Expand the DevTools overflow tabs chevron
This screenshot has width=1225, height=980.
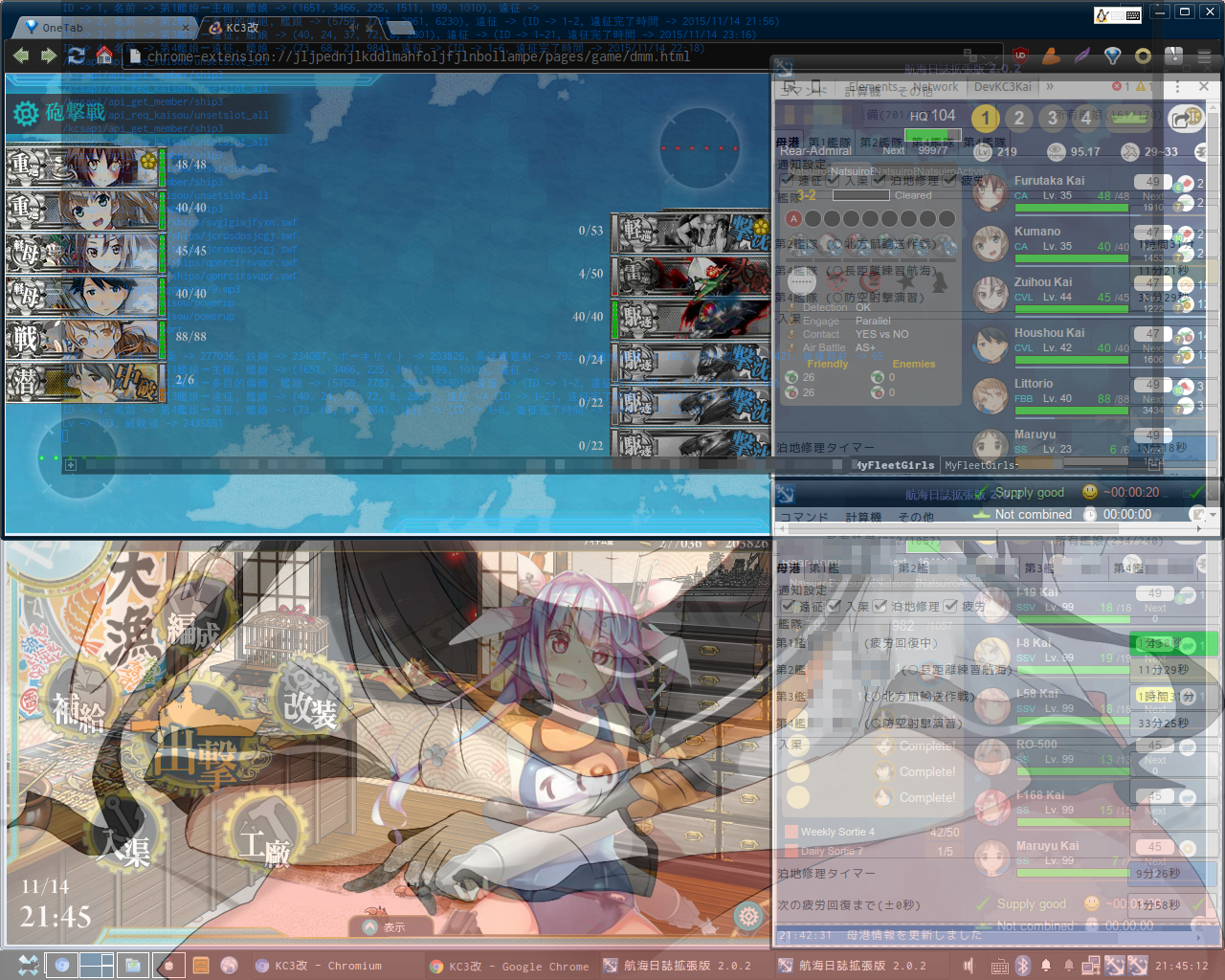click(x=1050, y=86)
